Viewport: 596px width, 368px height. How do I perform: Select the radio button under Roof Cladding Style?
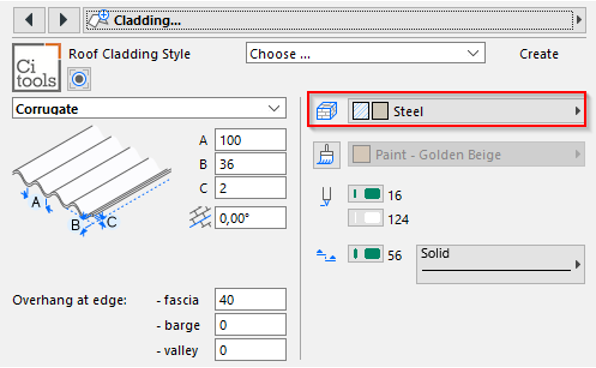pos(79,79)
